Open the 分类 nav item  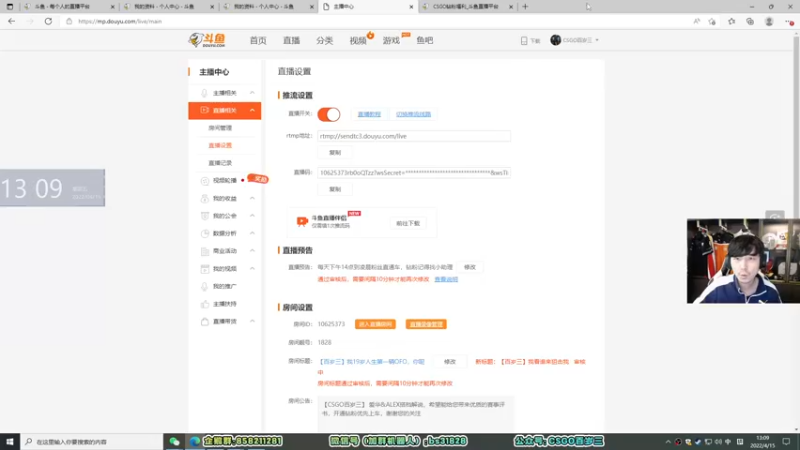[324, 40]
